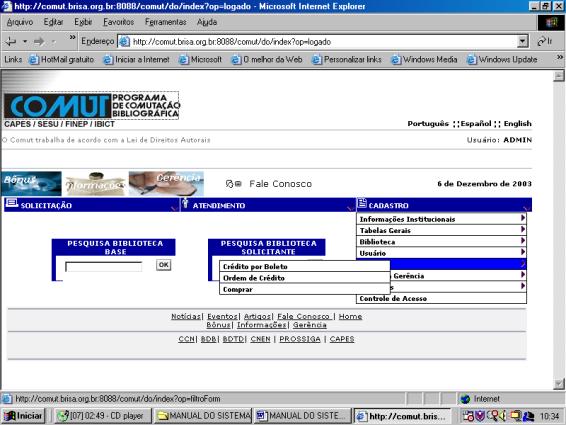Click the OK button beside the search field

(x=164, y=265)
